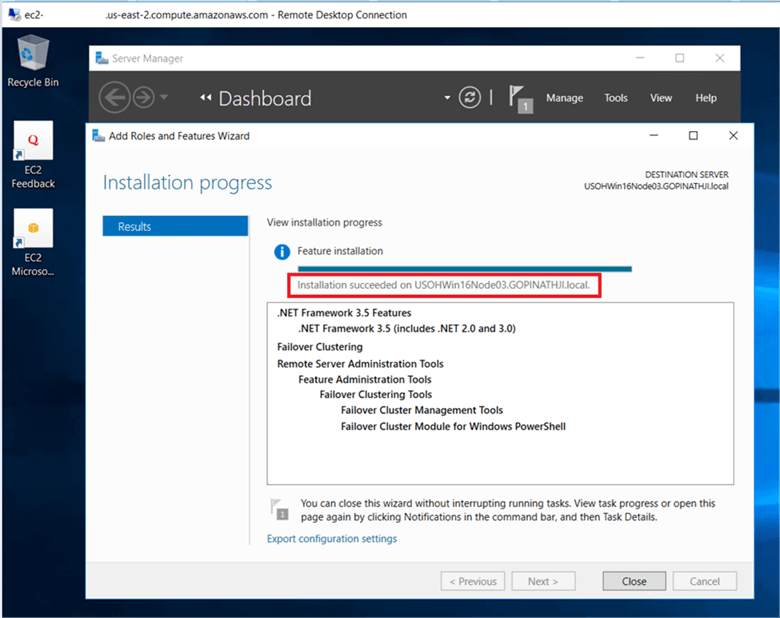
Task: Close the wizard with Close button
Action: pyautogui.click(x=634, y=581)
